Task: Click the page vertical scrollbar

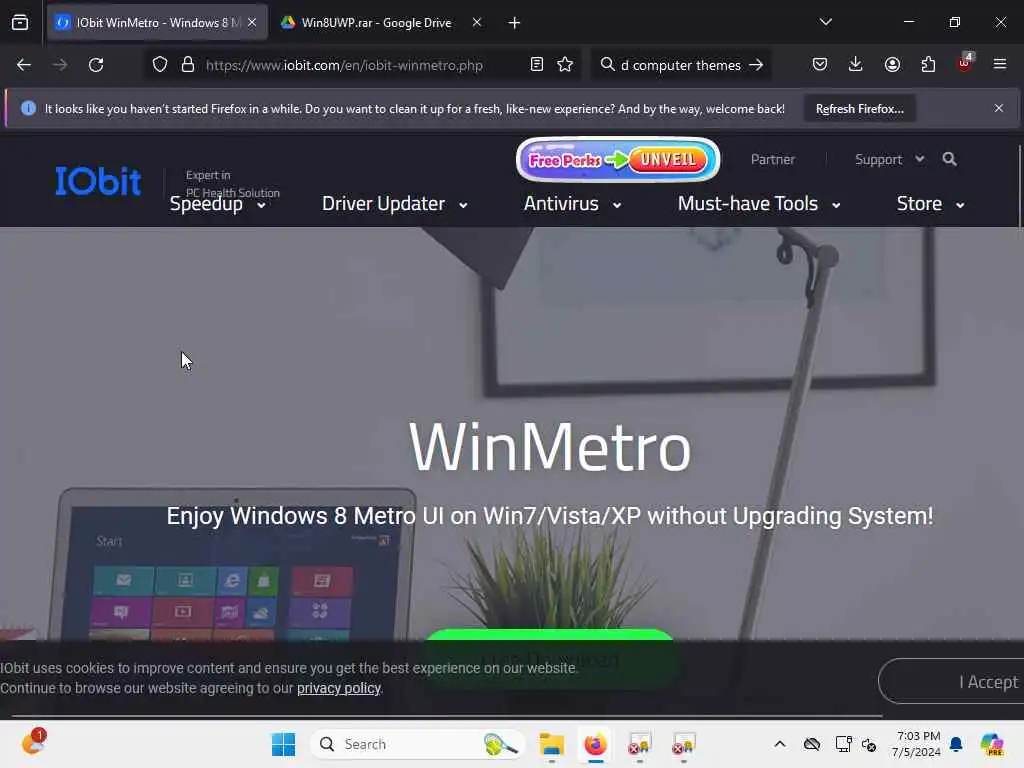Action: coord(1019,186)
